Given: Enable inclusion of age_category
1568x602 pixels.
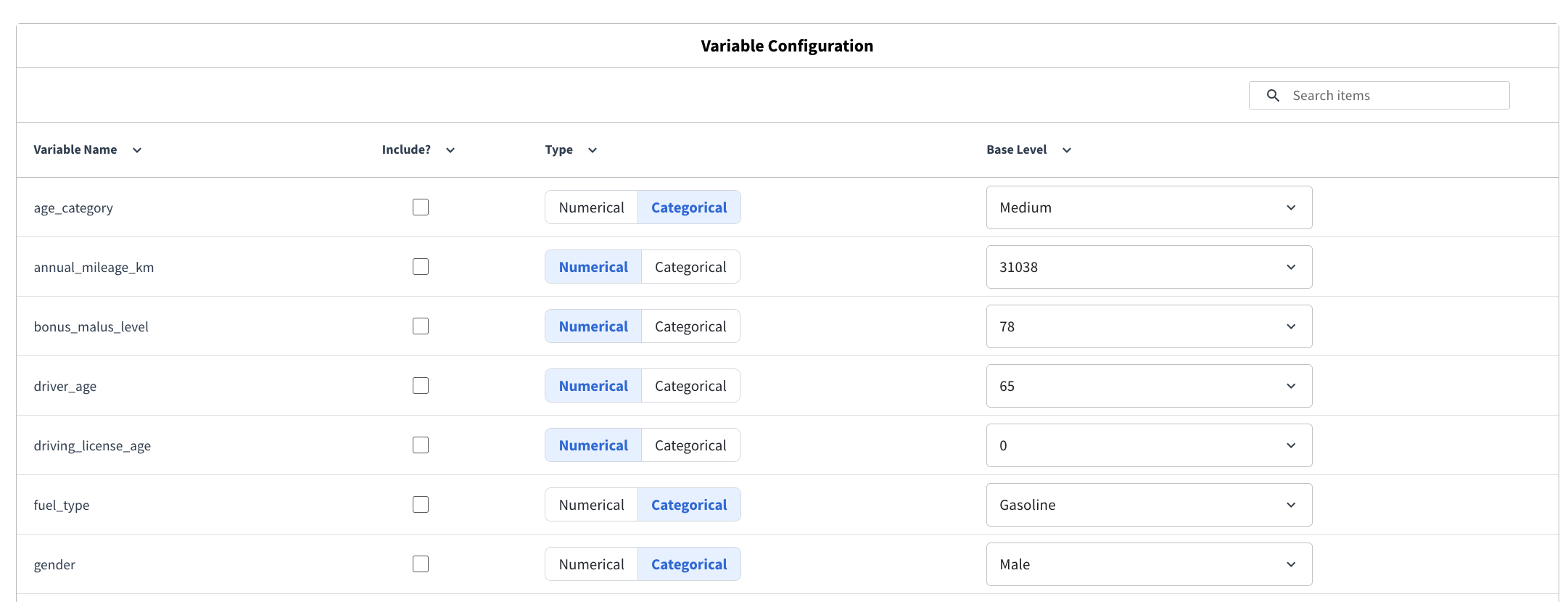Looking at the screenshot, I should (421, 207).
